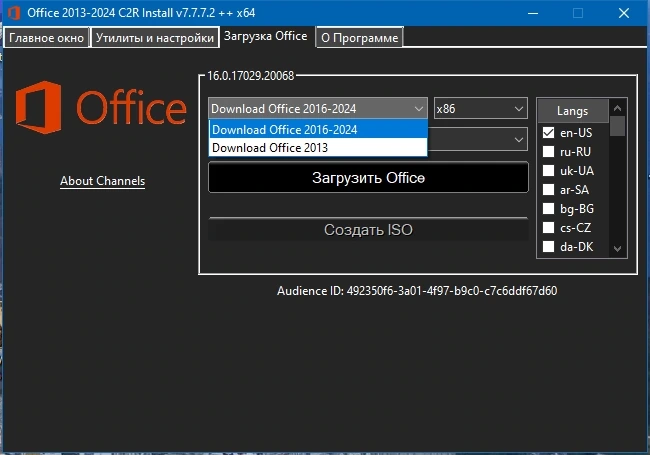Click the large orange Office logo
Screen dimensions: 650x455
101,108
